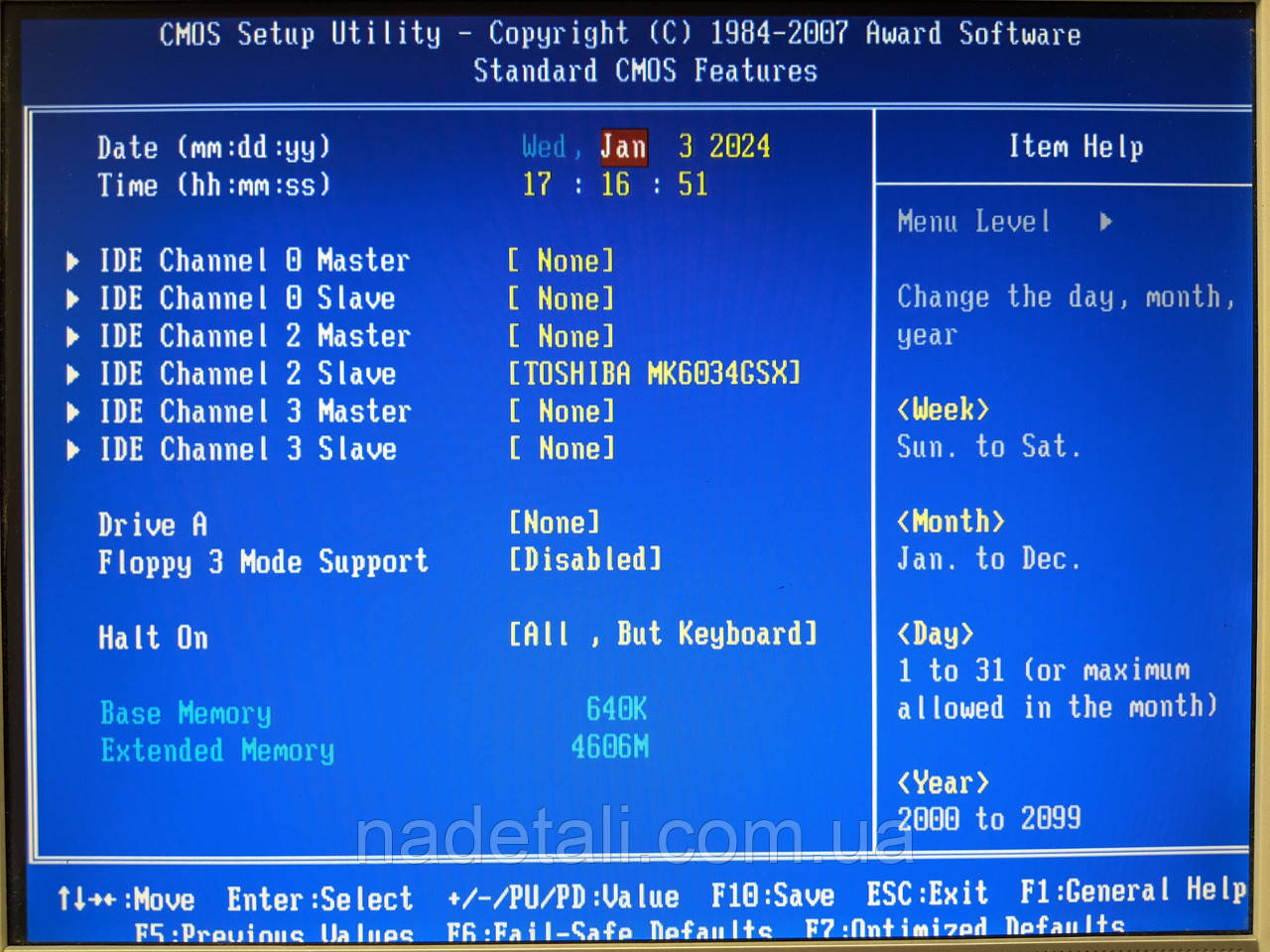
Task: Select the 2024 year field
Action: [x=739, y=147]
